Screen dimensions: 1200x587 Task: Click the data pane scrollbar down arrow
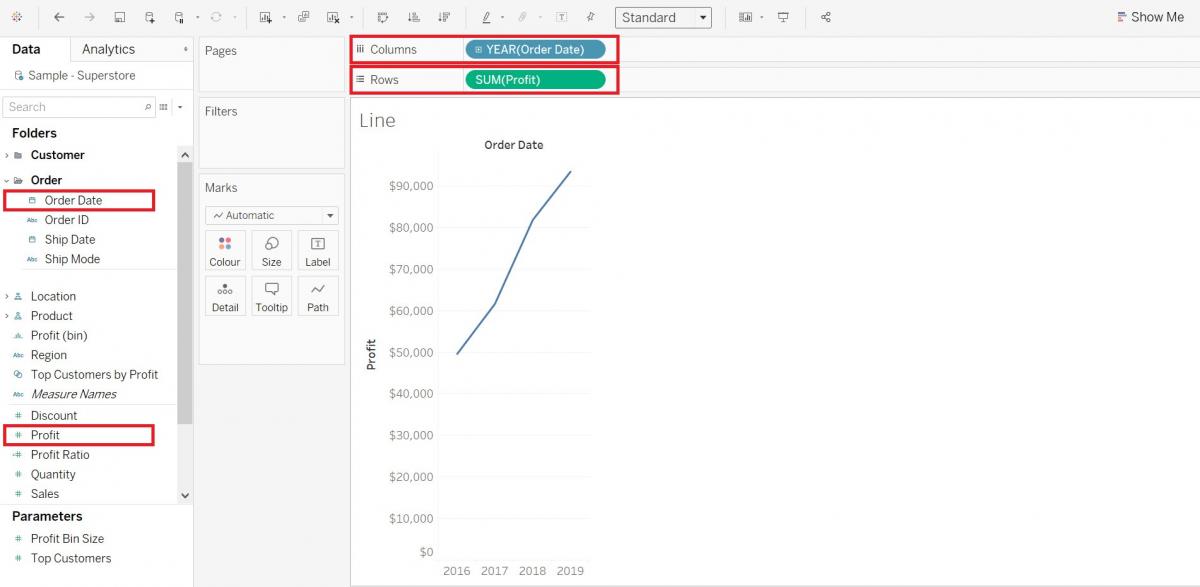click(185, 495)
